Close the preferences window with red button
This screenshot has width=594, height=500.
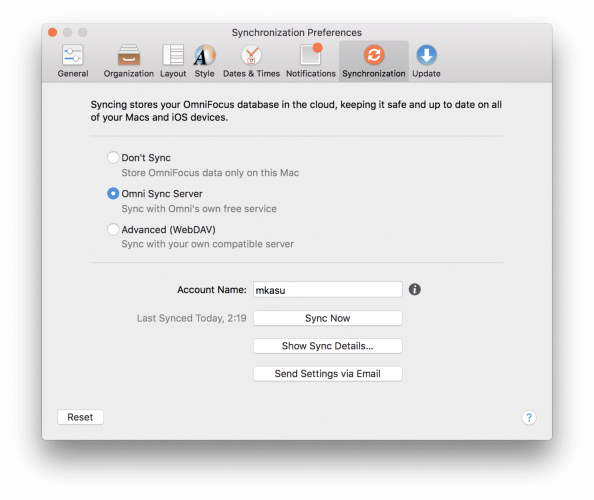[x=53, y=33]
